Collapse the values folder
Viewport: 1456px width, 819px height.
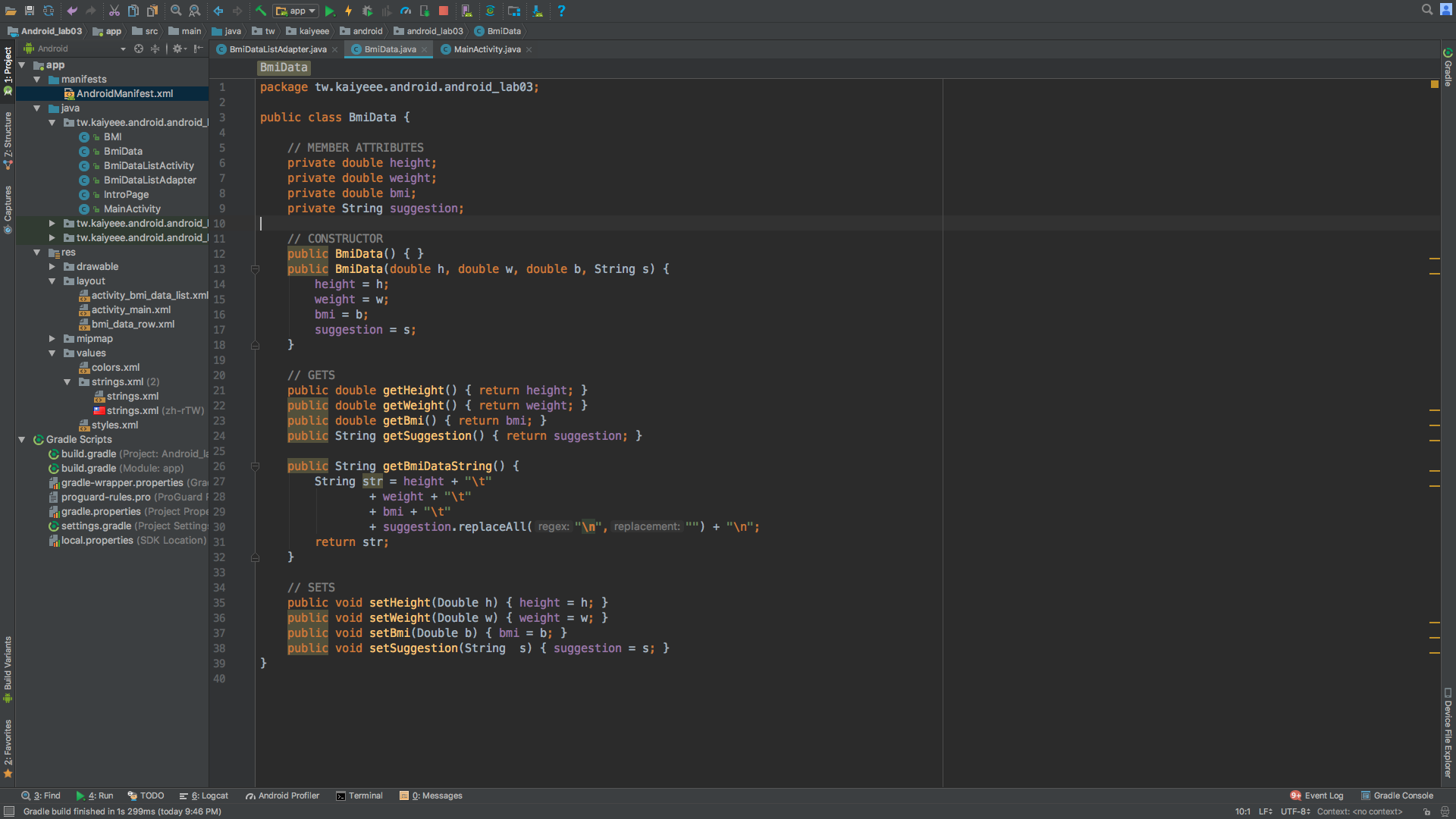(52, 353)
